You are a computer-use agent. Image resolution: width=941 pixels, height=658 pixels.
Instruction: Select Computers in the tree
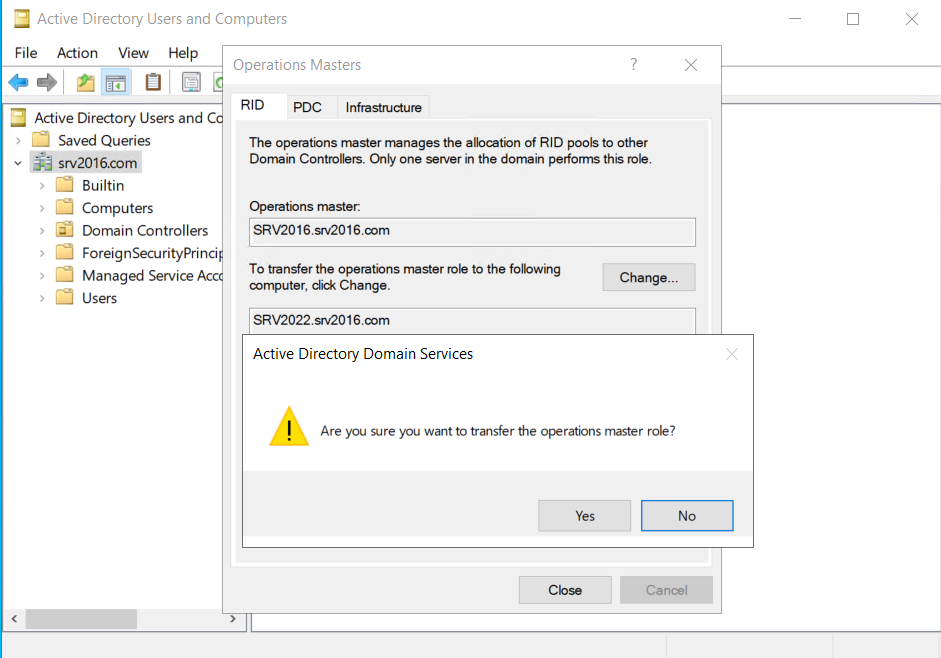point(118,208)
